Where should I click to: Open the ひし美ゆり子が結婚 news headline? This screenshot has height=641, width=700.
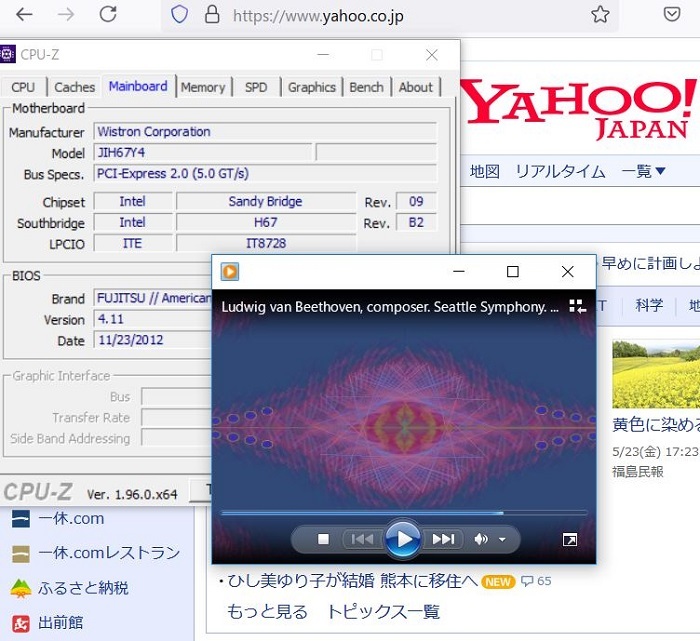click(353, 581)
